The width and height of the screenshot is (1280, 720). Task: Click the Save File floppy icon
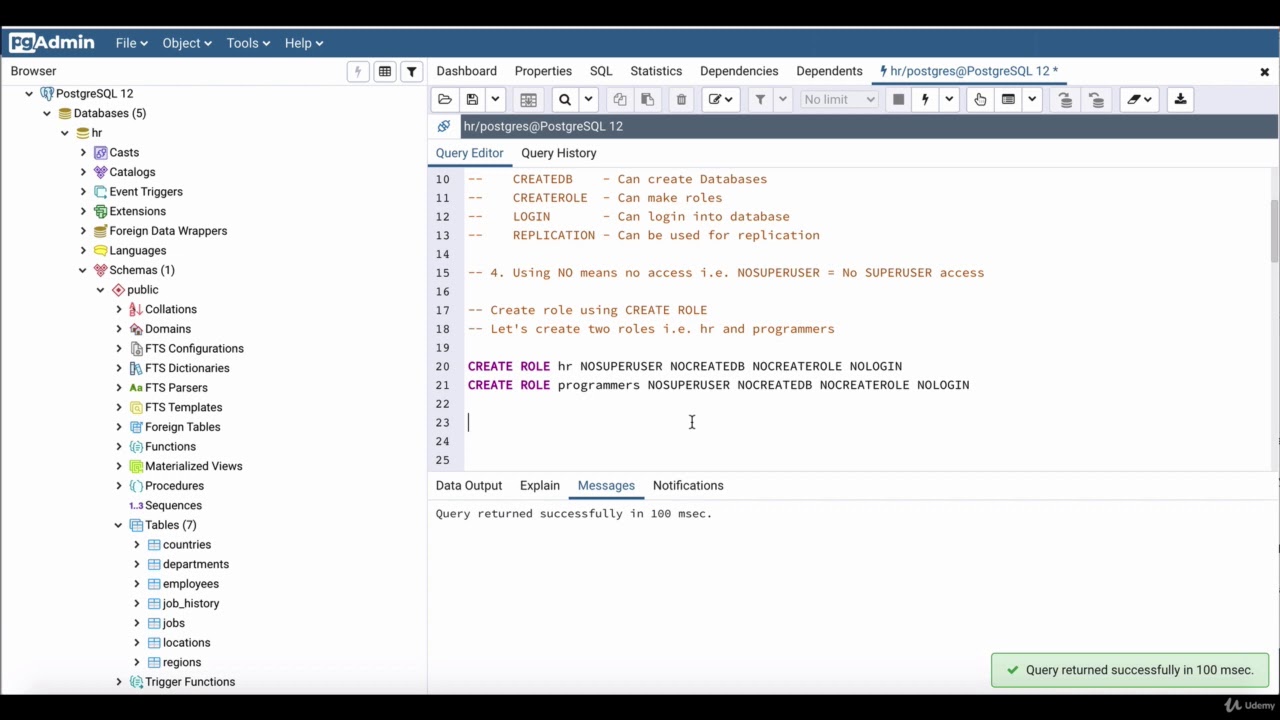coord(472,99)
